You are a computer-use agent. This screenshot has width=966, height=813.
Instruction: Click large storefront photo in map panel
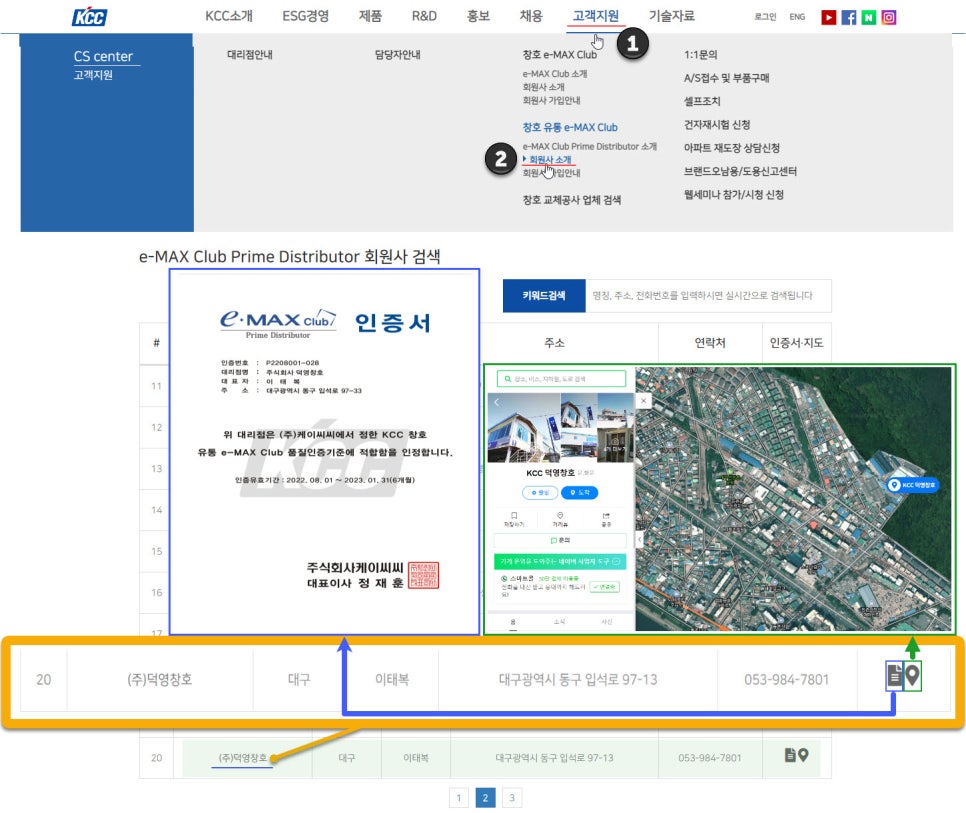[x=524, y=428]
